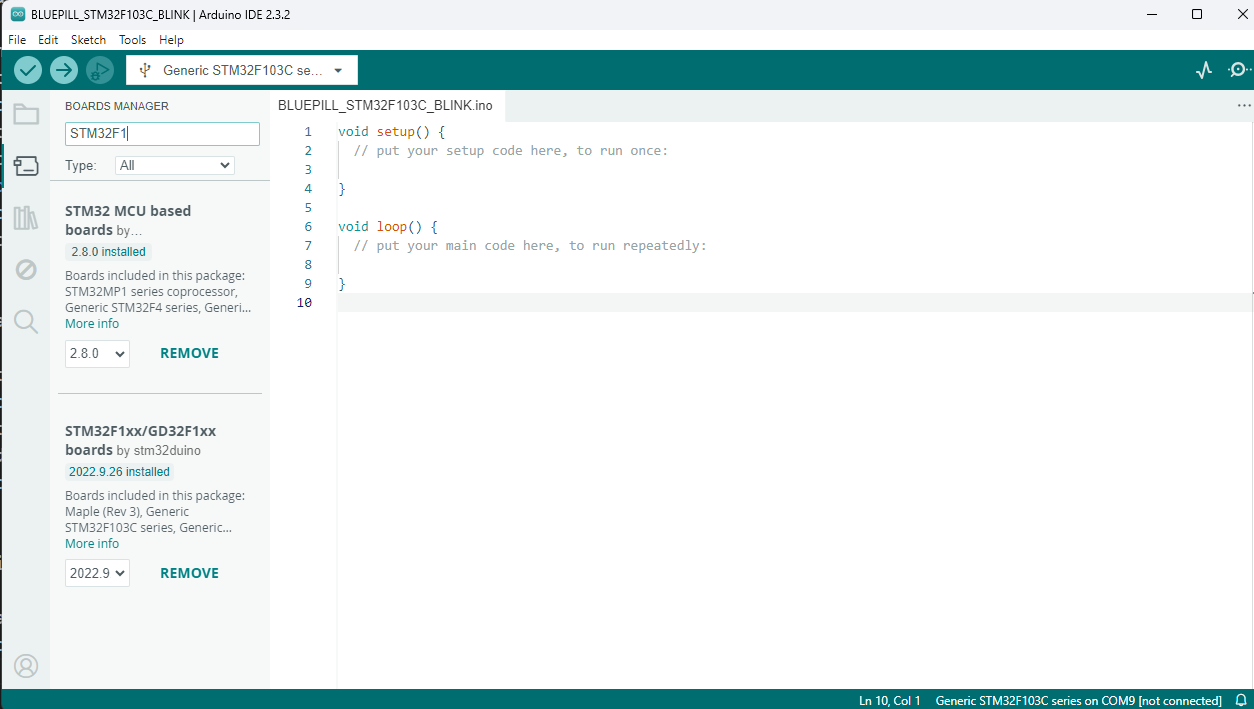Open More info for STM32F1xx/GD32F1xx boards
This screenshot has width=1254, height=709.
[92, 544]
